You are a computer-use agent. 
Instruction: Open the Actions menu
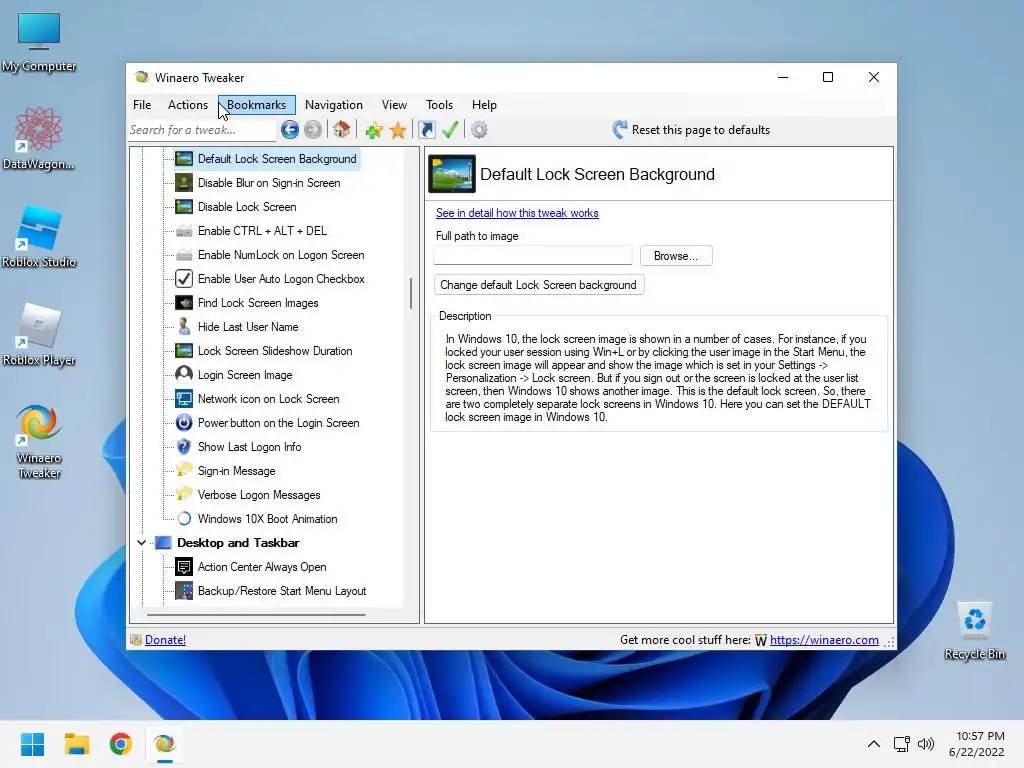tap(187, 105)
